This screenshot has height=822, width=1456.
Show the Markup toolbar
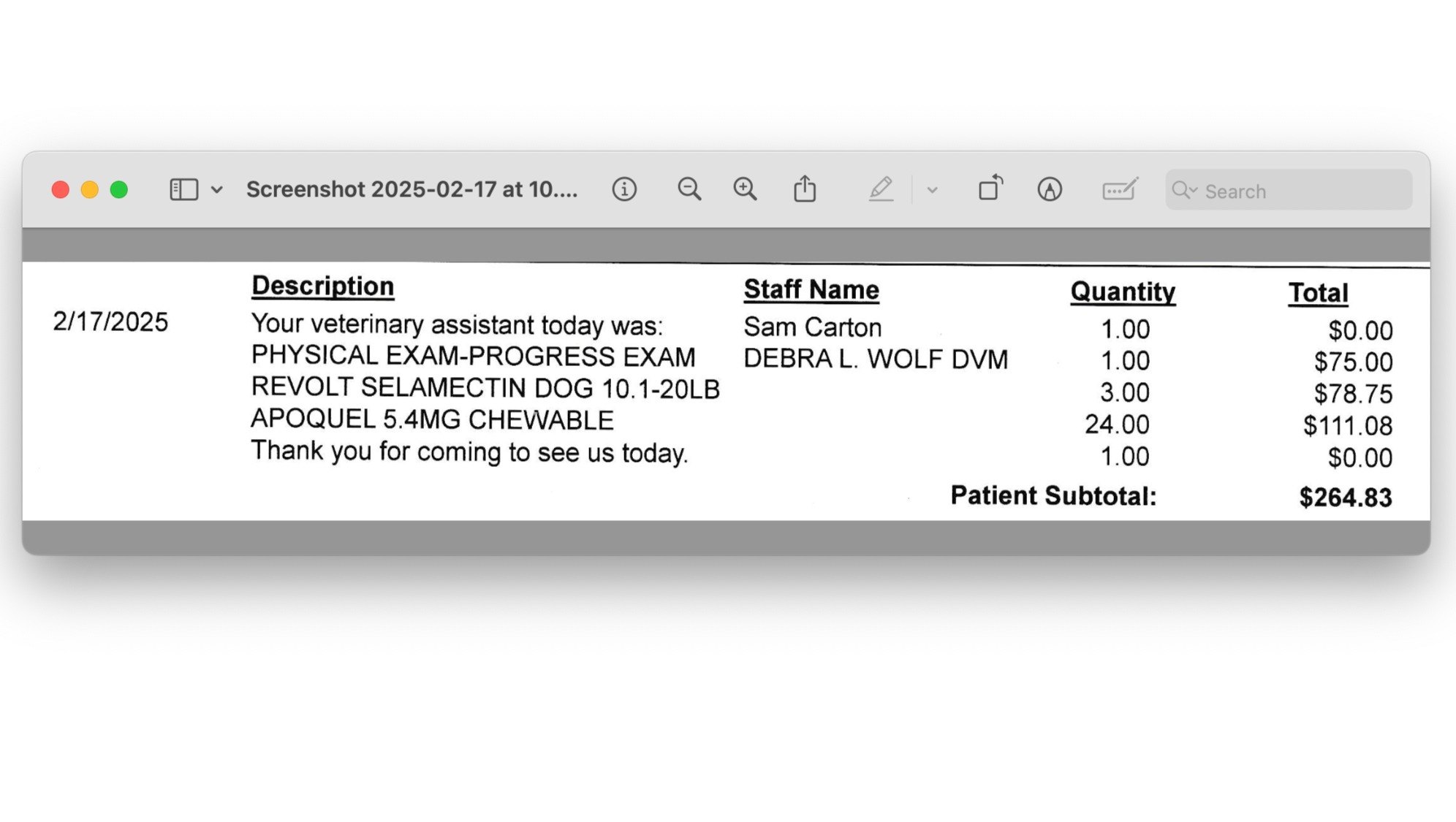[1050, 190]
